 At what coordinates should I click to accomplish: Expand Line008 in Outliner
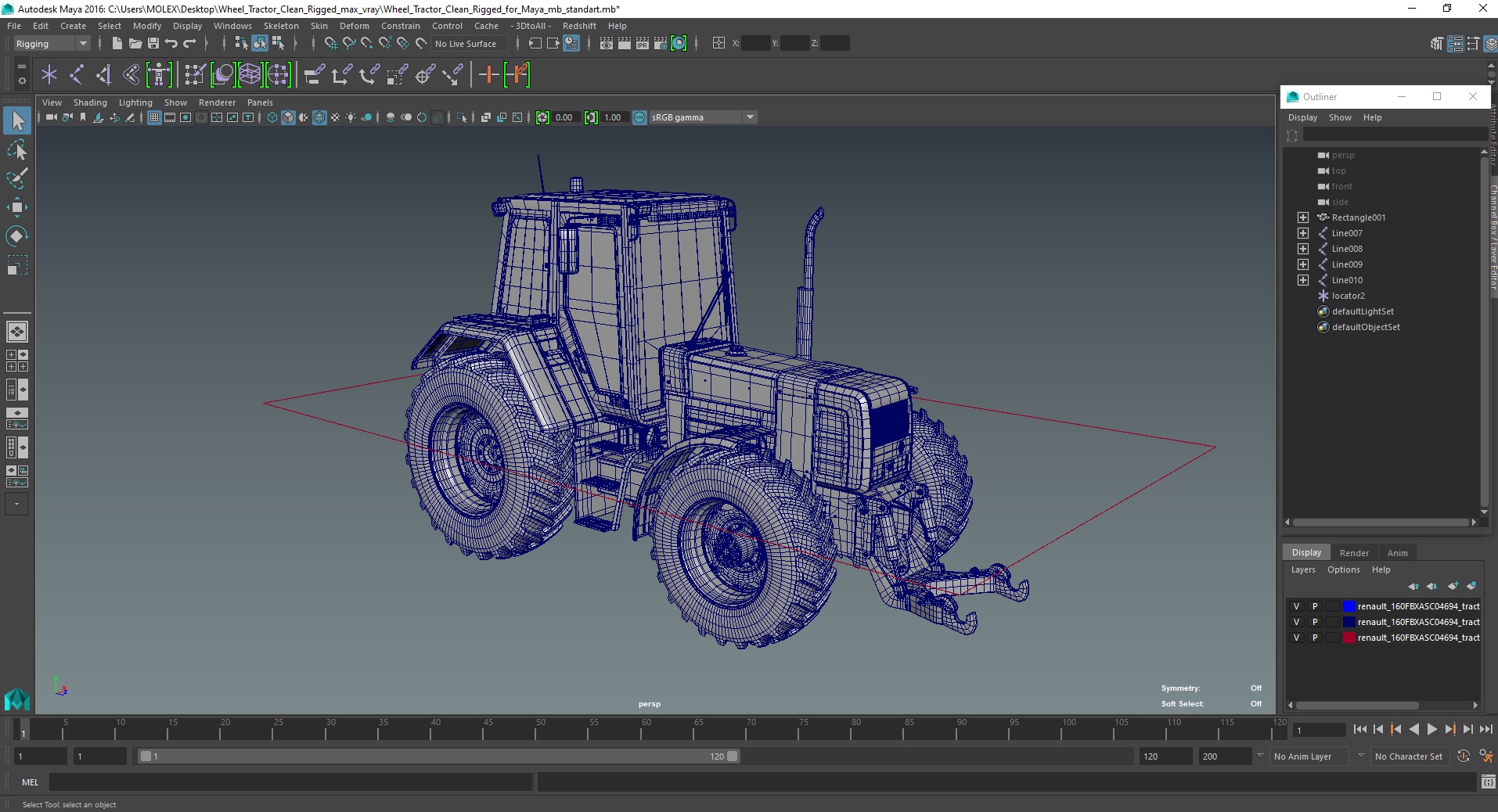point(1302,249)
